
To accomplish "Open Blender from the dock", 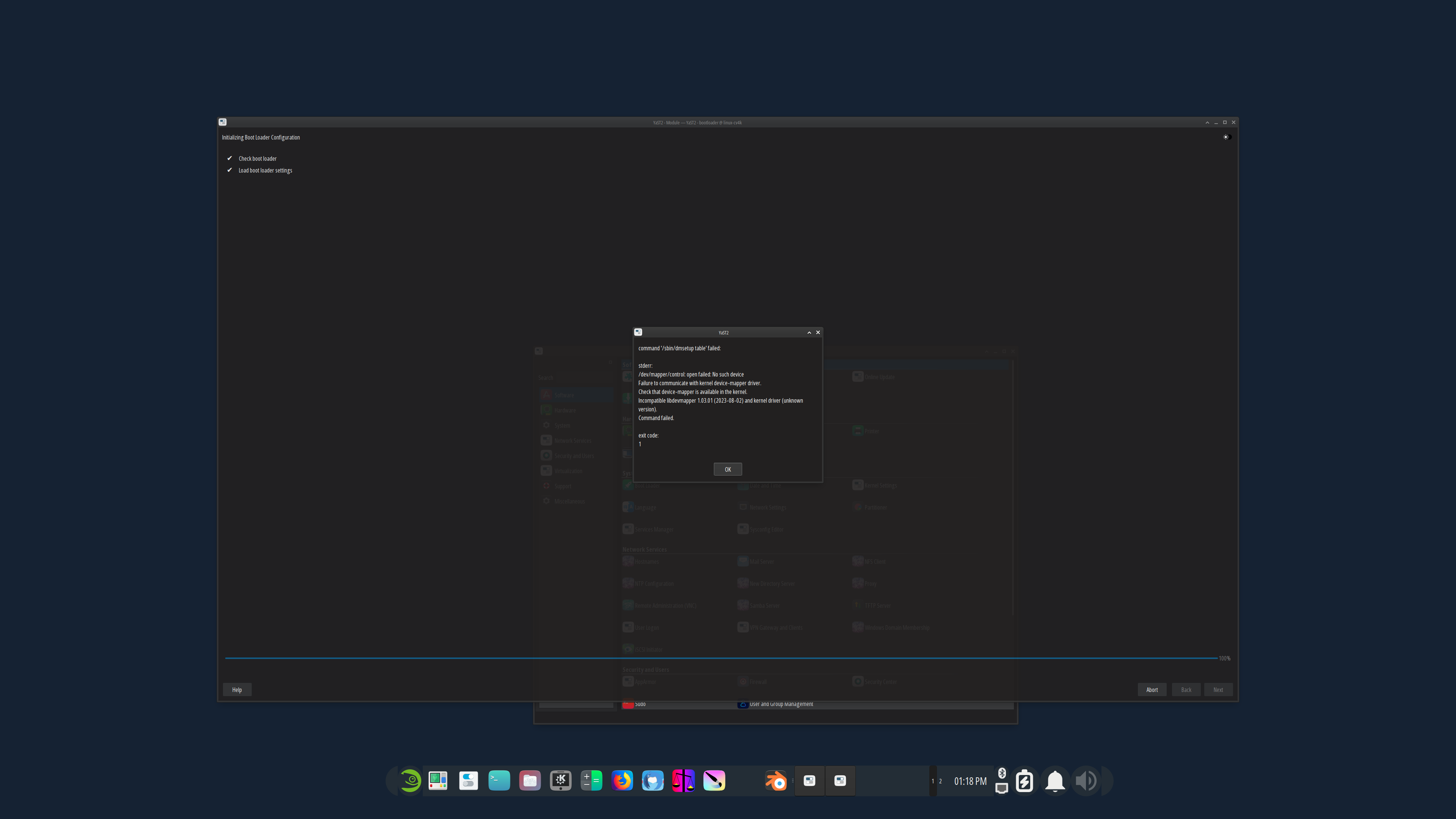I will click(x=776, y=781).
